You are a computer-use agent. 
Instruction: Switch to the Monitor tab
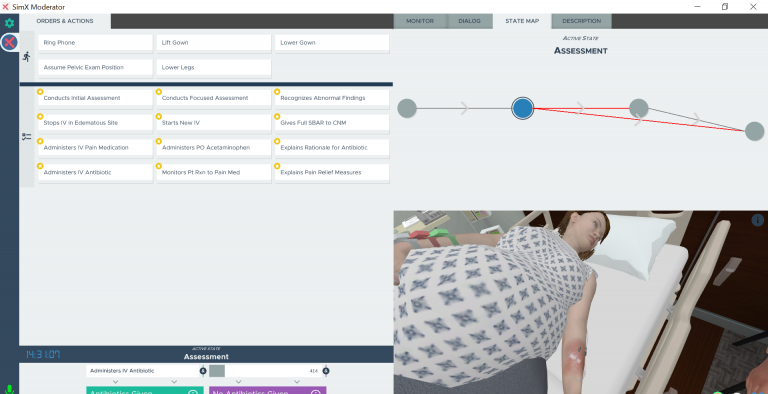point(420,21)
